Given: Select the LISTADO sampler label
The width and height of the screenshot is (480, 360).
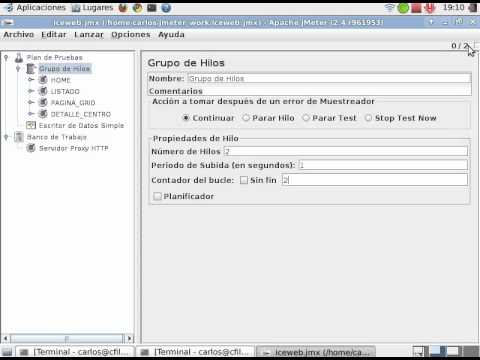Looking at the screenshot, I should coord(65,91).
